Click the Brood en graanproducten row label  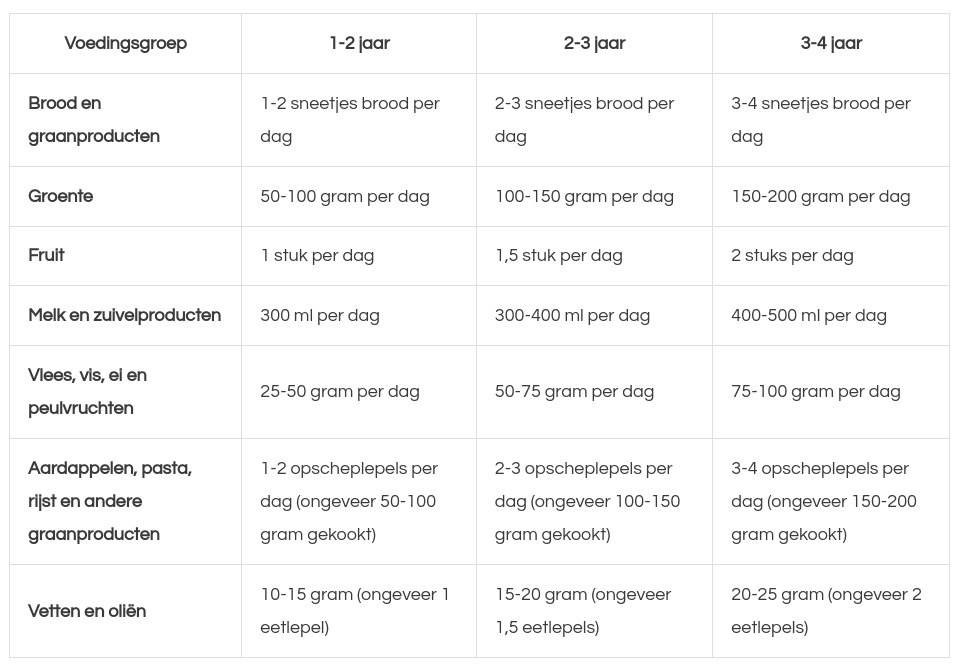[x=94, y=120]
